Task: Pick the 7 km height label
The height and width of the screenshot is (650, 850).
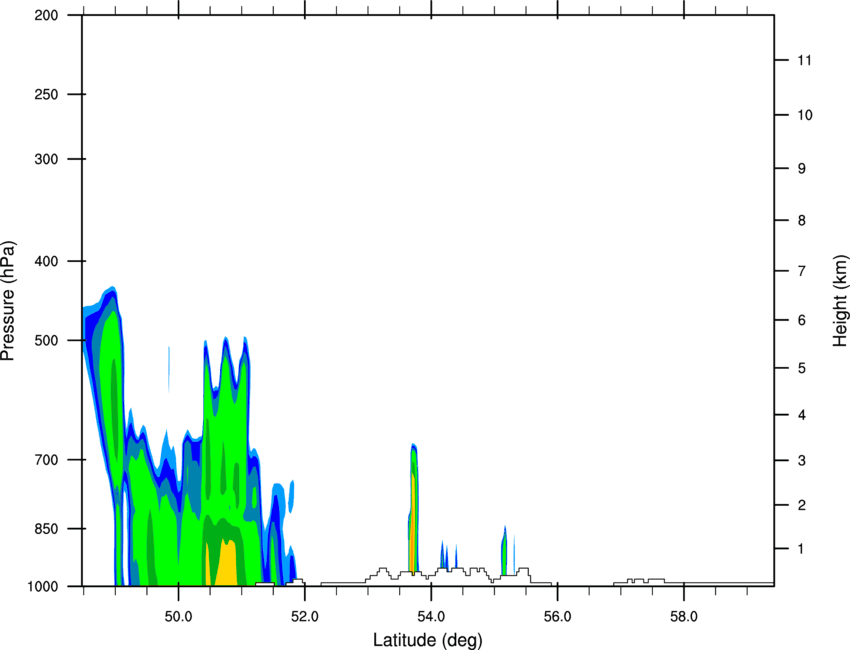Action: tap(802, 271)
